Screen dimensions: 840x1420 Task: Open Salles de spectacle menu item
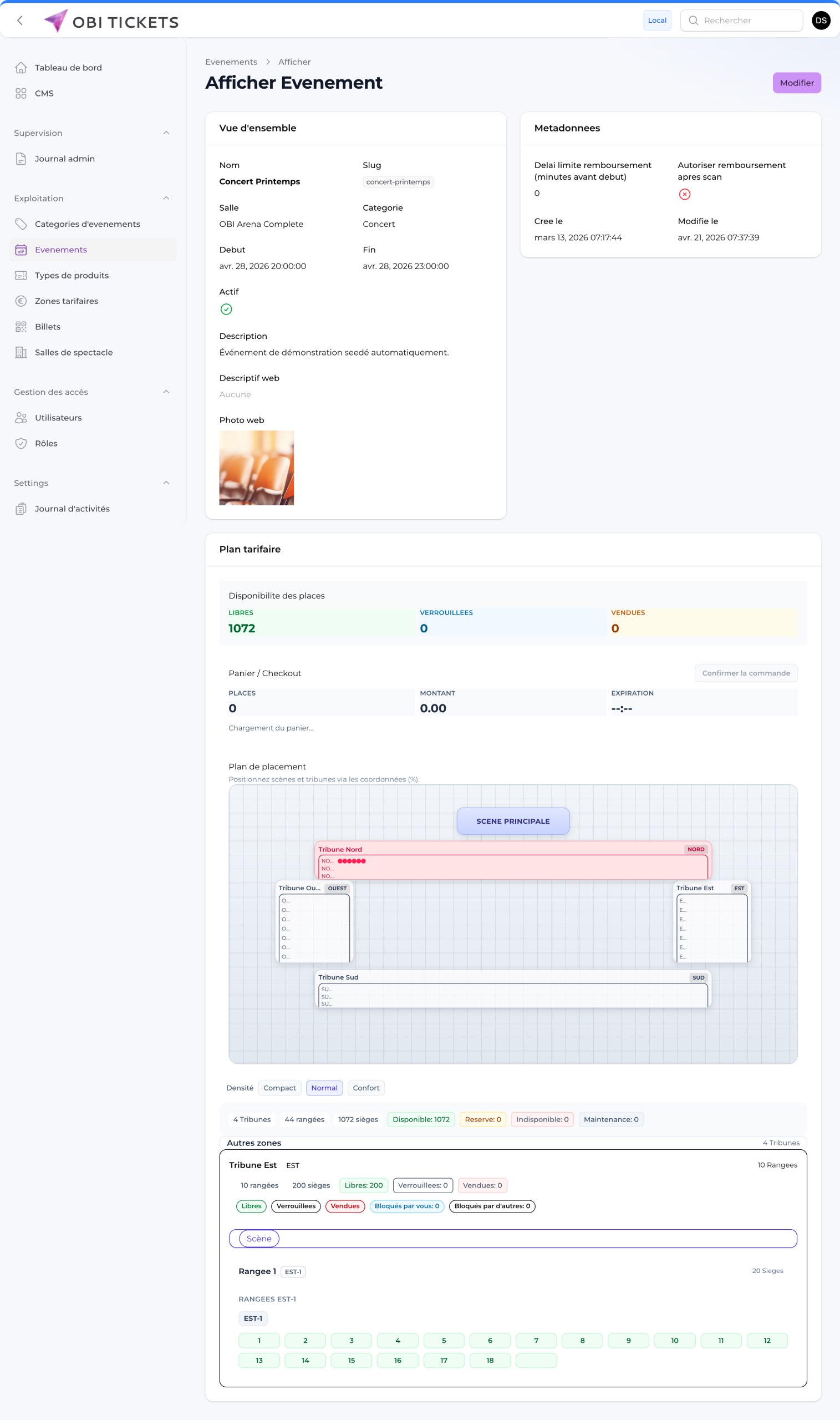93,352
